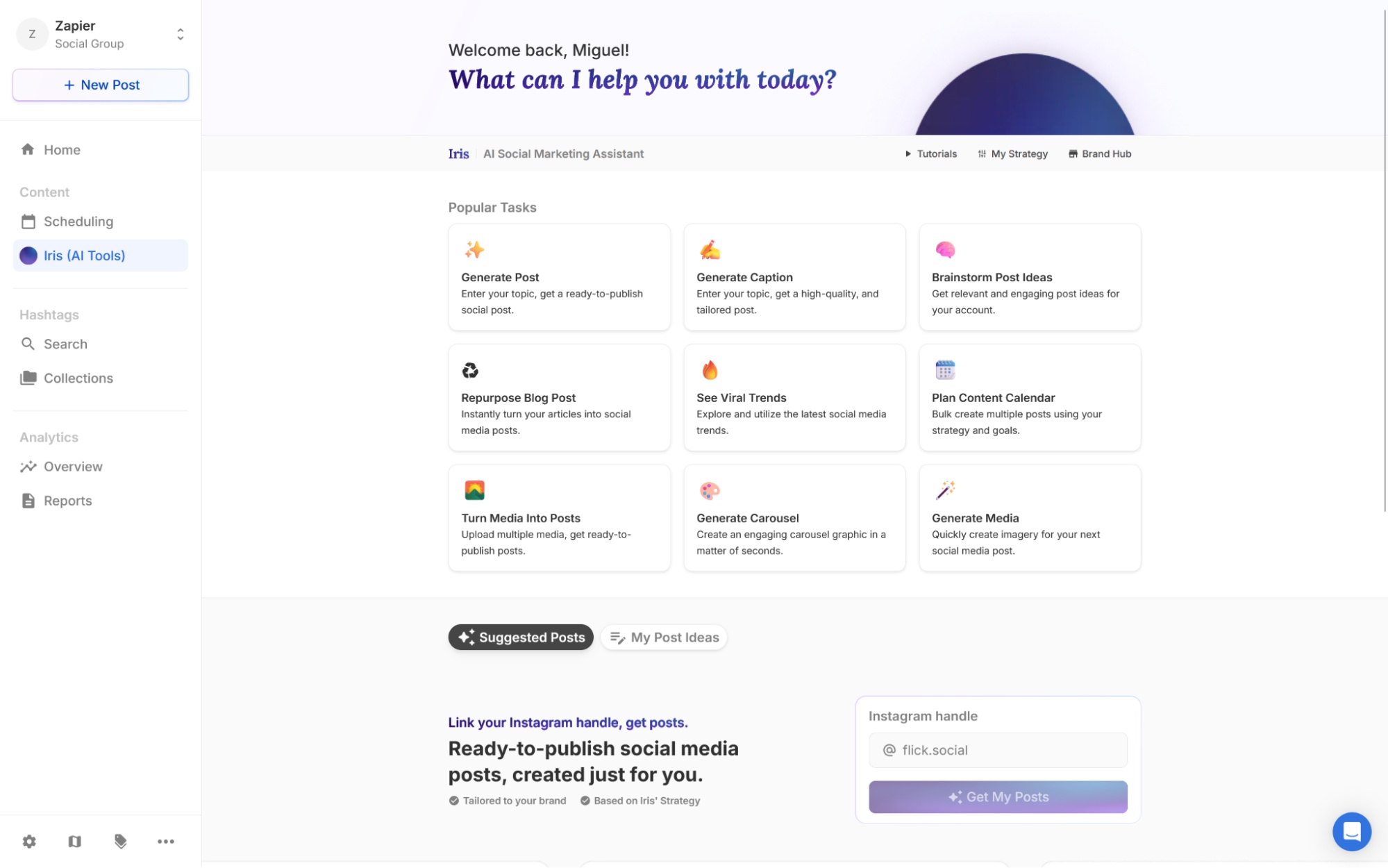Click the Repurpose Blog Post recycle icon

pyautogui.click(x=469, y=371)
